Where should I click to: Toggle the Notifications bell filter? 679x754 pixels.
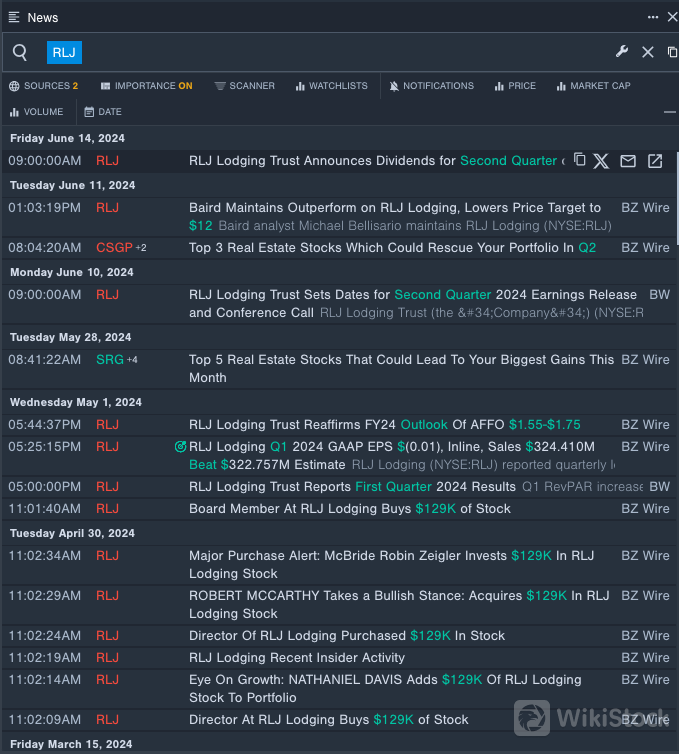[431, 86]
